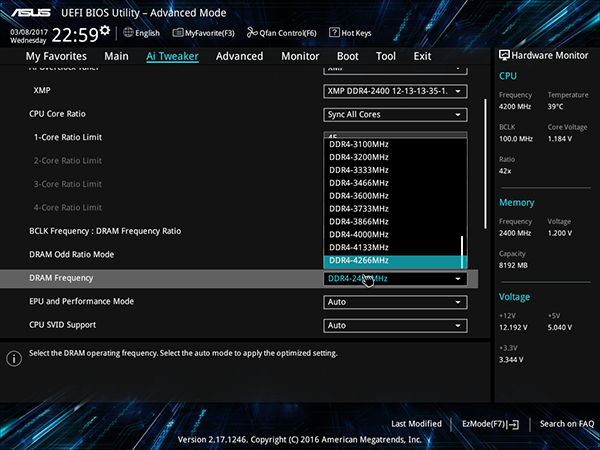The height and width of the screenshot is (450, 600).
Task: Open MyFavorite(F3) list icon
Action: pos(178,33)
